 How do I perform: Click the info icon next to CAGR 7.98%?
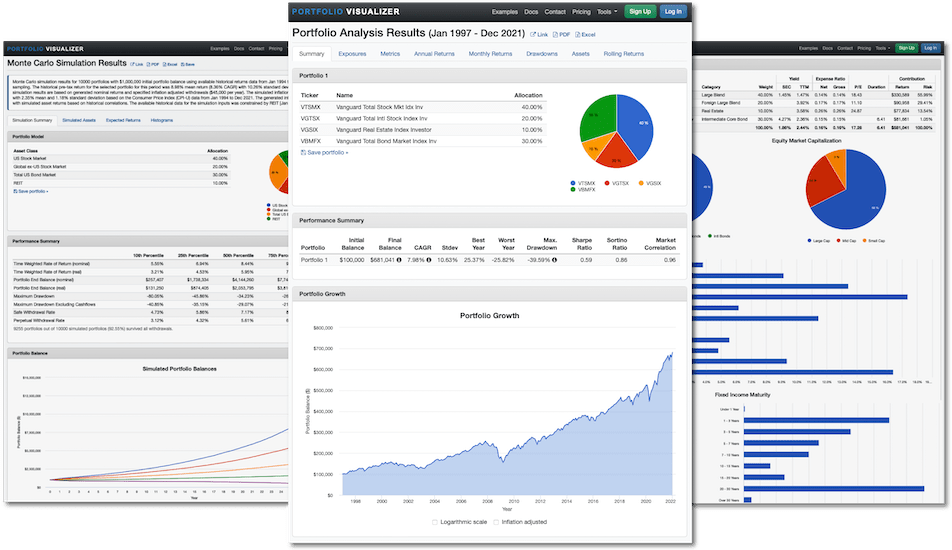[x=429, y=260]
